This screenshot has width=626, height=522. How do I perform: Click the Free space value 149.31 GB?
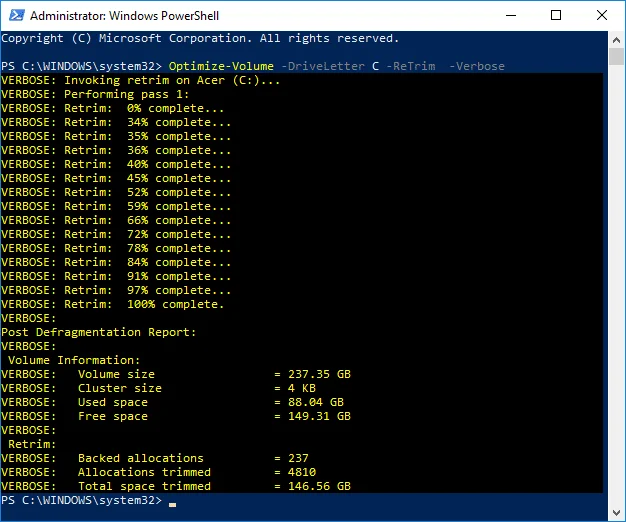(319, 416)
